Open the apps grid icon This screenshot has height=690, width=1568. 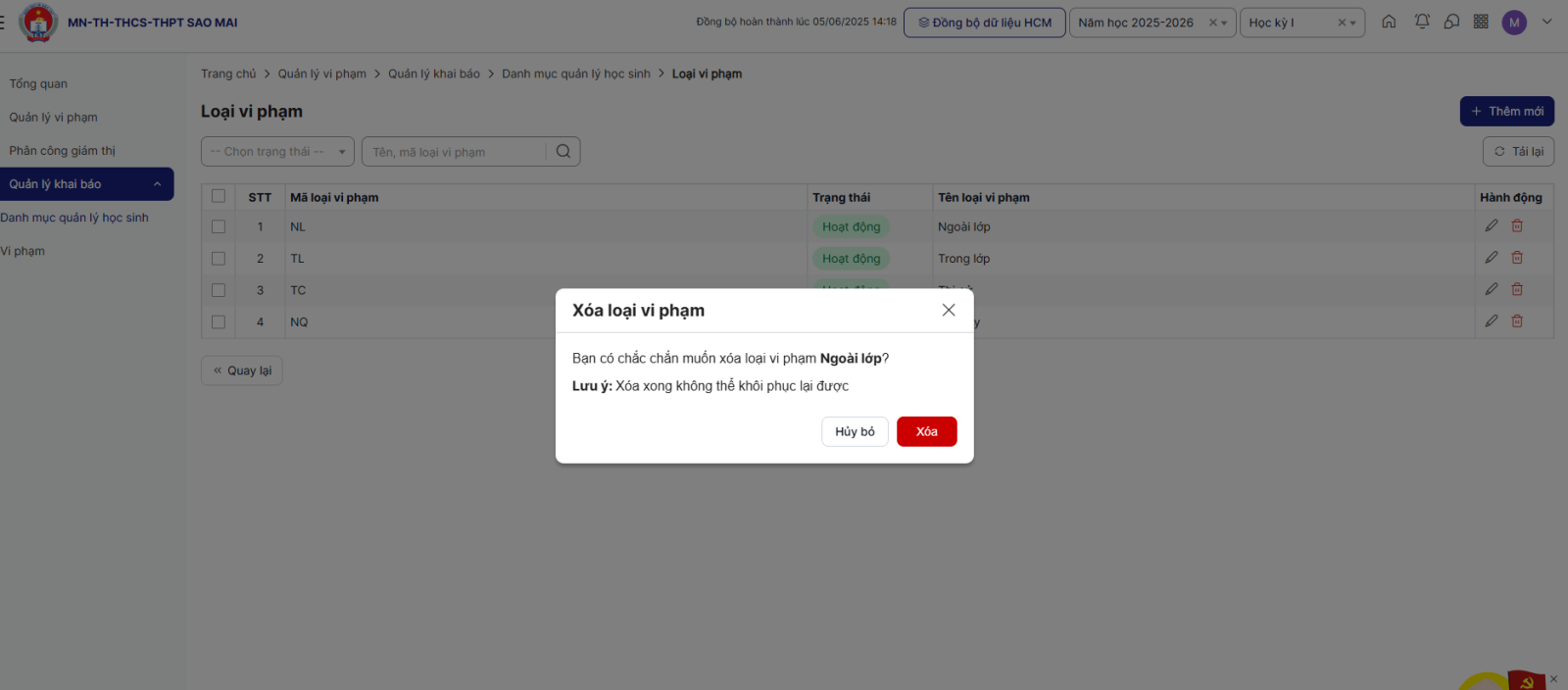pos(1481,22)
